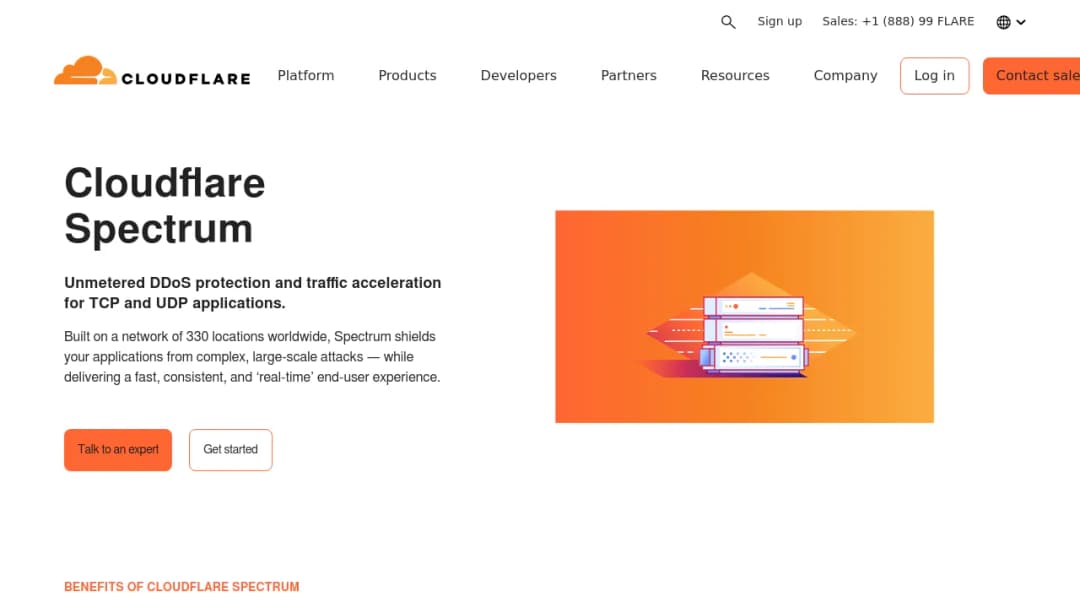This screenshot has height=608, width=1080.
Task: Click the Talk to an expert button
Action: 118,450
